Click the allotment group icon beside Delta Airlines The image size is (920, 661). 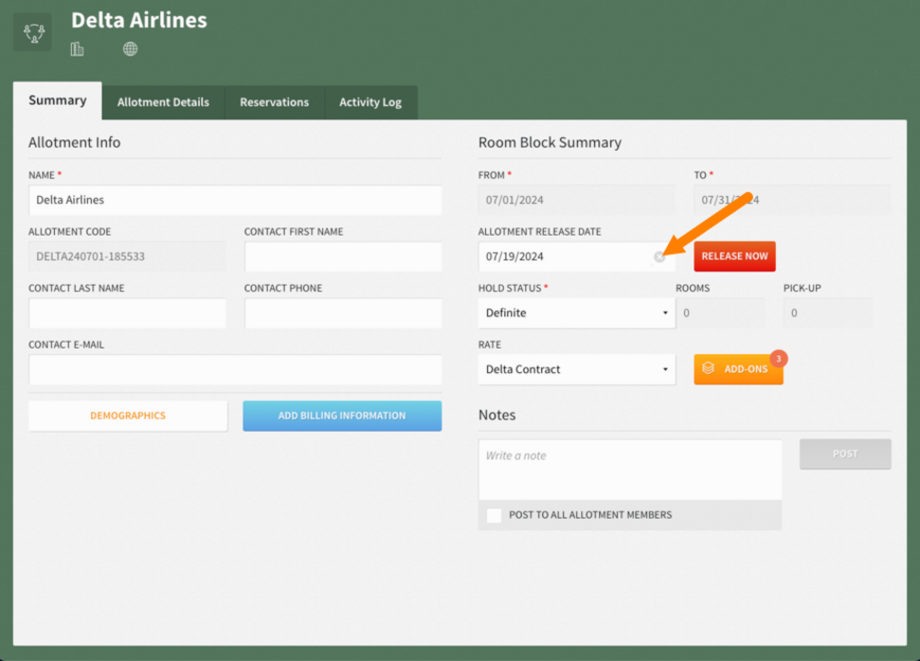click(33, 32)
